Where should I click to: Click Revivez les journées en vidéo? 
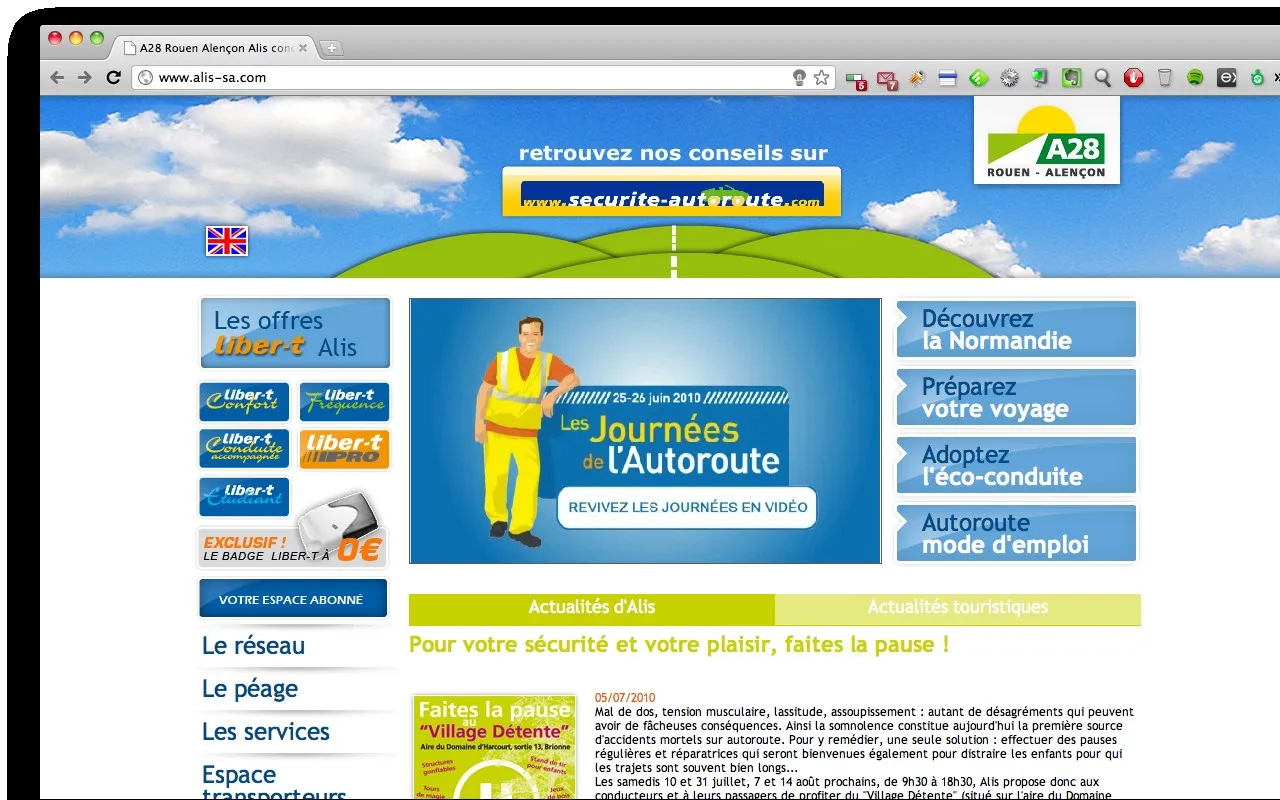point(688,507)
